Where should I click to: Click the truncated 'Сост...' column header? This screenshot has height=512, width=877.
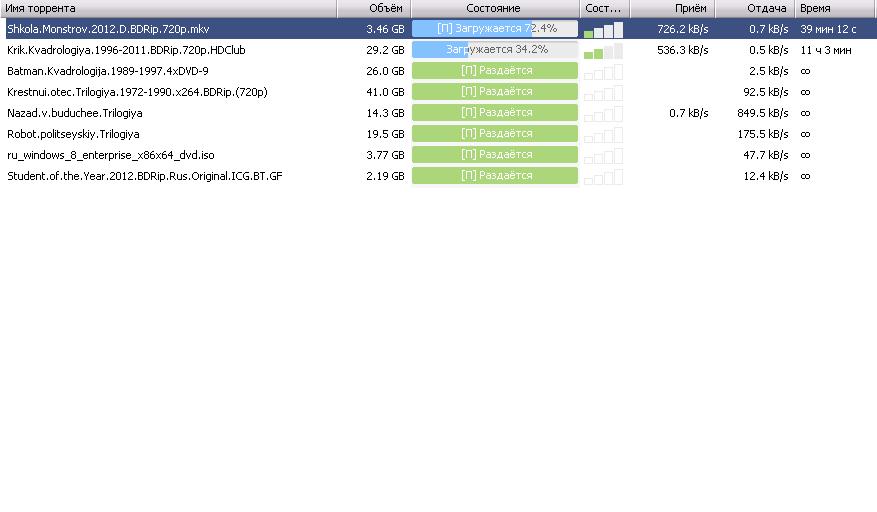pos(603,8)
